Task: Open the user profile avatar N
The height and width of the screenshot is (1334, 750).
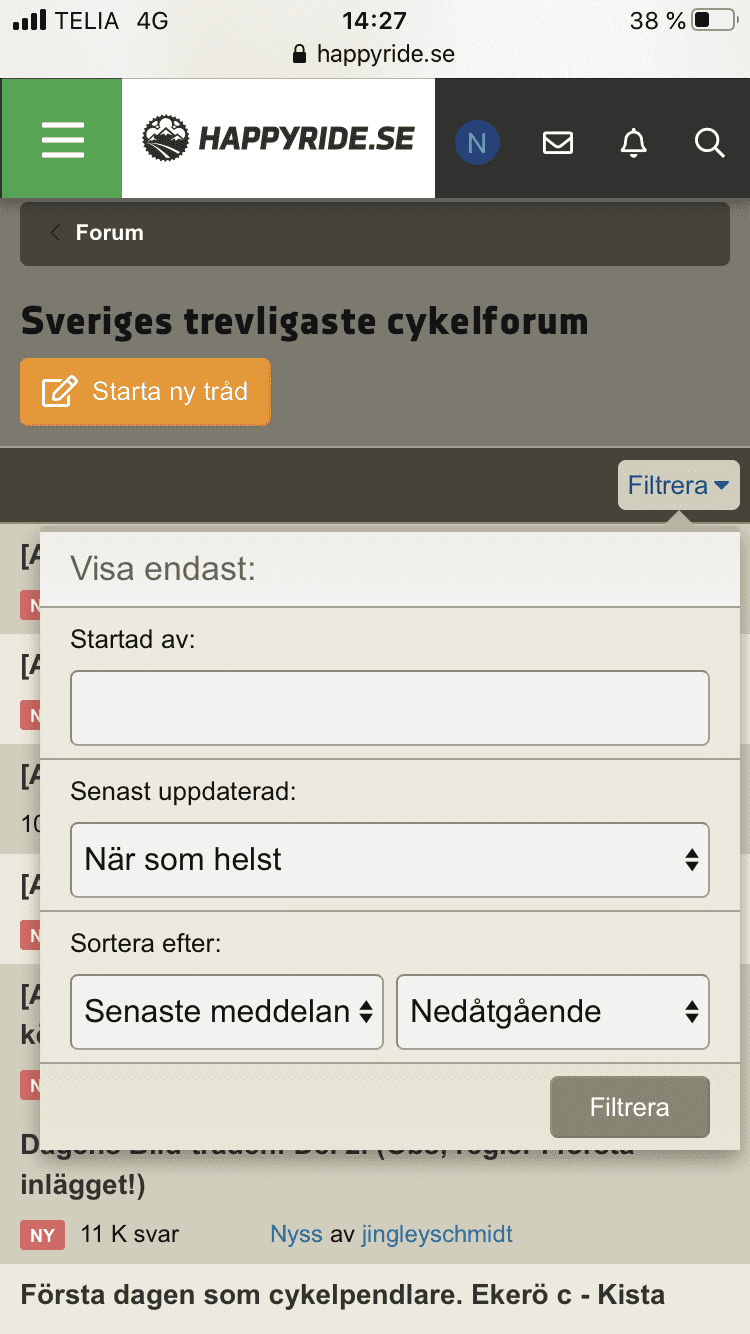Action: (x=477, y=143)
